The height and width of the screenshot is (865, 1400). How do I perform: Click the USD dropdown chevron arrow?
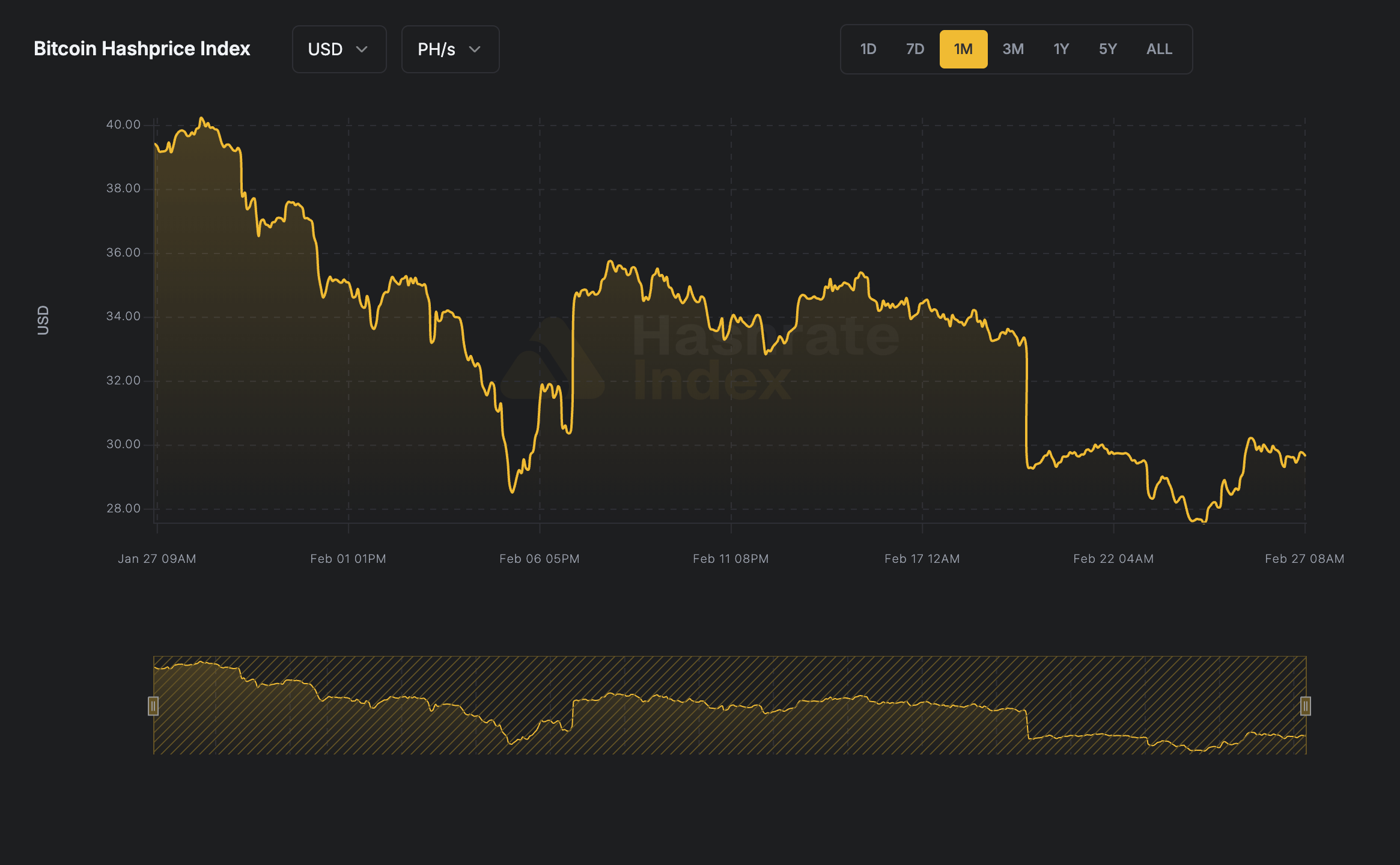tap(362, 50)
